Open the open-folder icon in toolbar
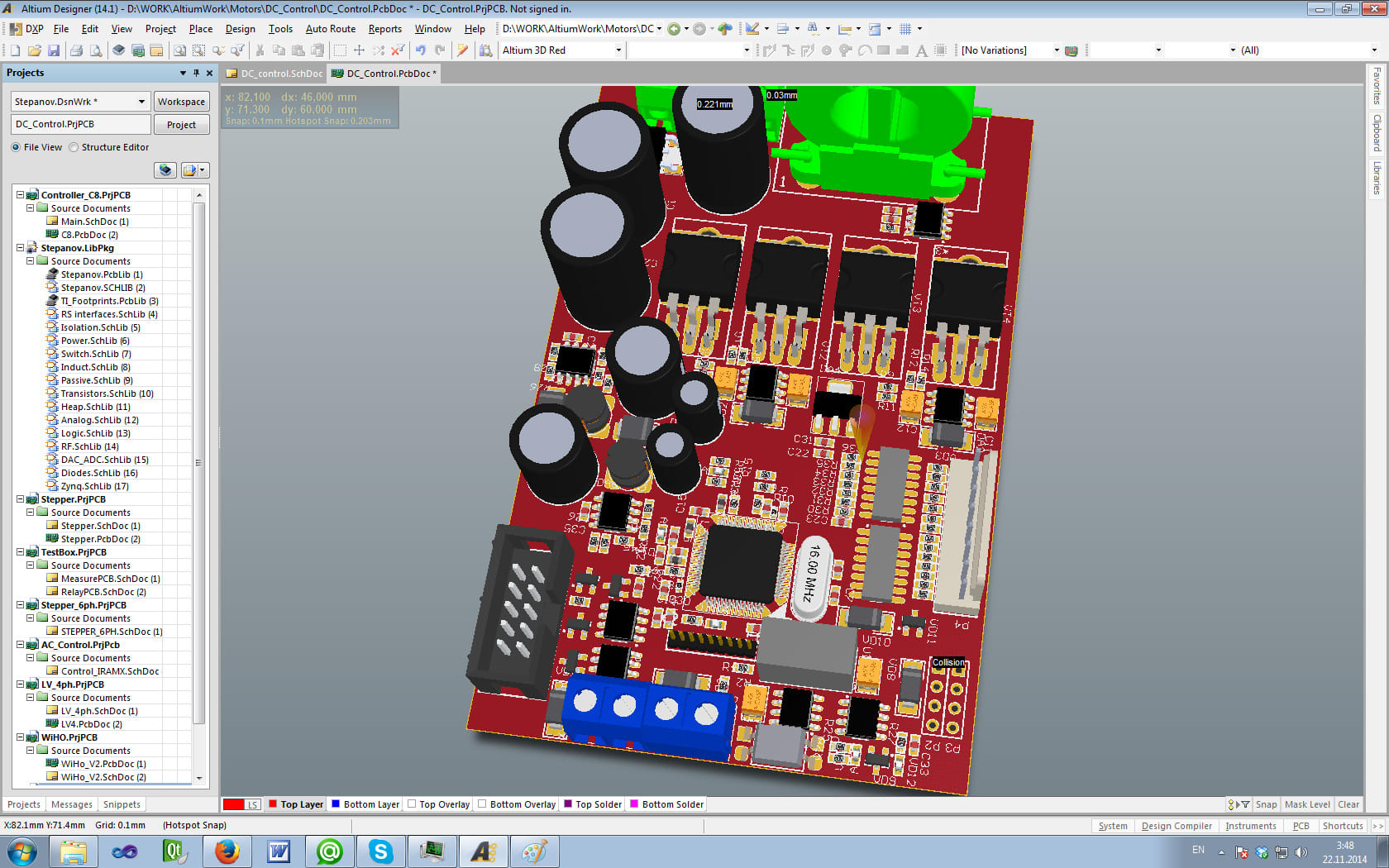The height and width of the screenshot is (868, 1389). coord(34,50)
